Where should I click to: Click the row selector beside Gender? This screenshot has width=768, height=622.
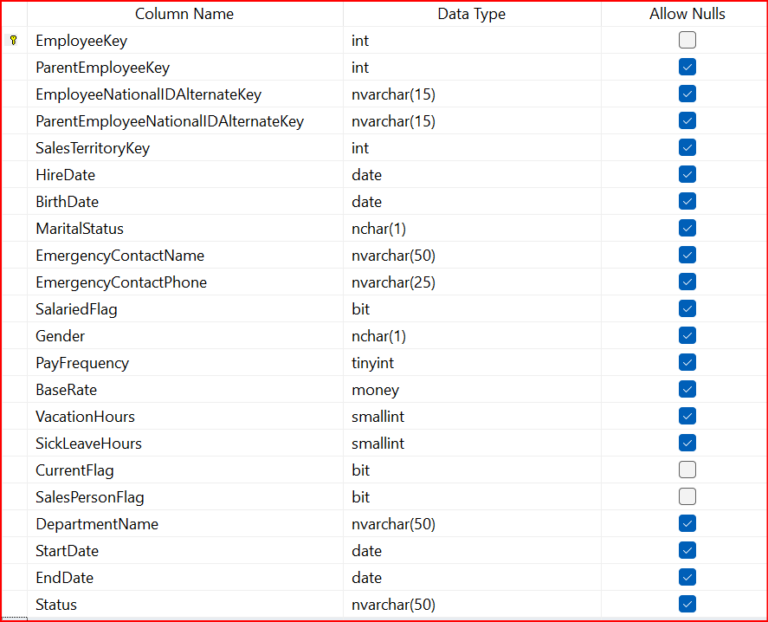click(15, 335)
